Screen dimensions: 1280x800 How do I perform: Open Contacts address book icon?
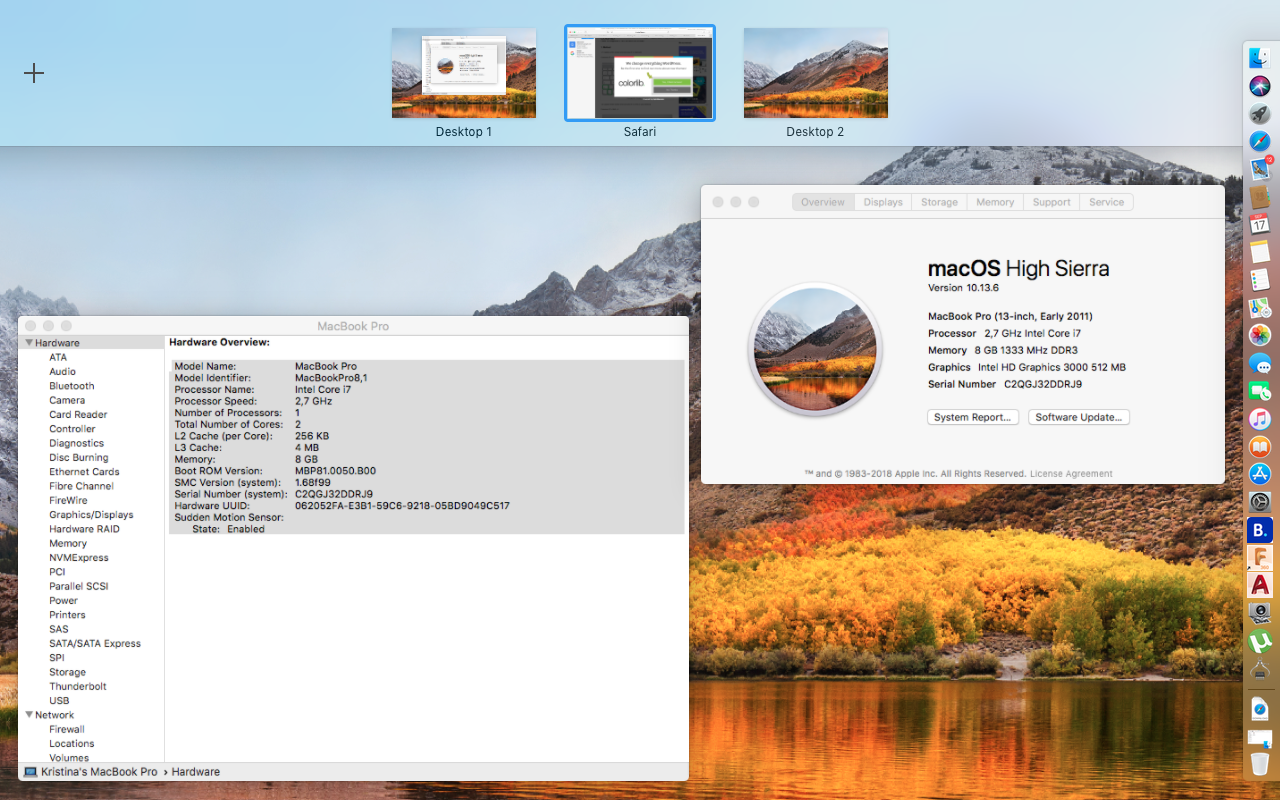[1260, 197]
